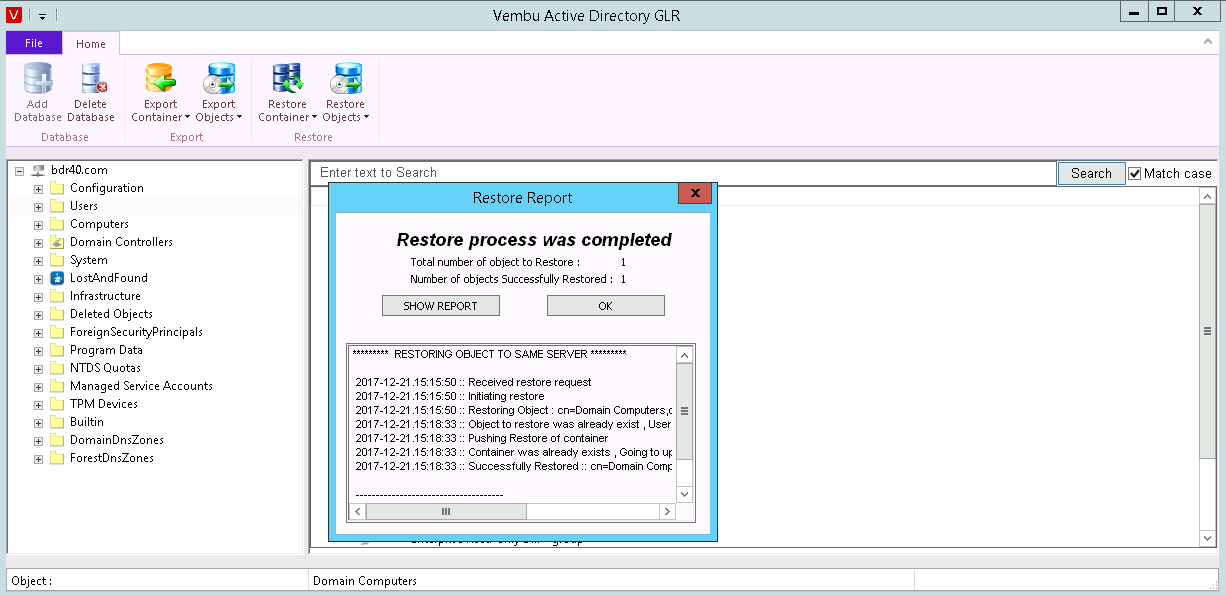Click the Infrastructure folder icon
The width and height of the screenshot is (1226, 595).
click(x=57, y=296)
